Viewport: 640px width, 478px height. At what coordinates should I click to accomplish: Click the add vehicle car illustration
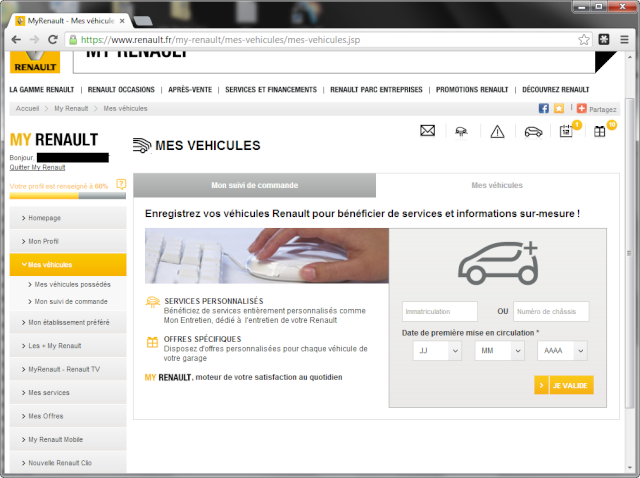pos(498,263)
